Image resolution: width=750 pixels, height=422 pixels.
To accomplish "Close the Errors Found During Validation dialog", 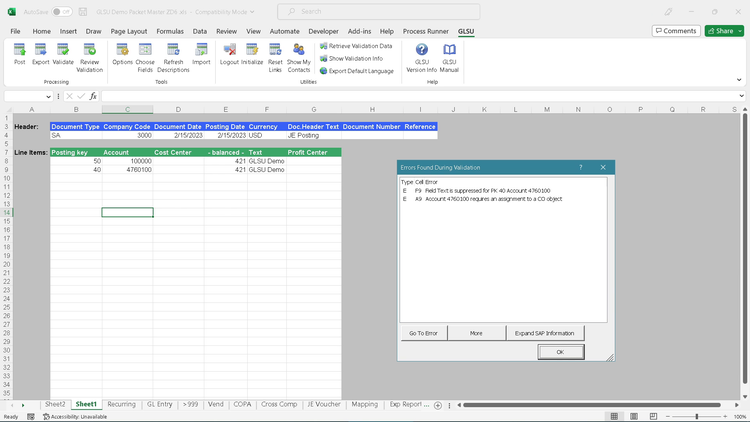I will coord(603,167).
